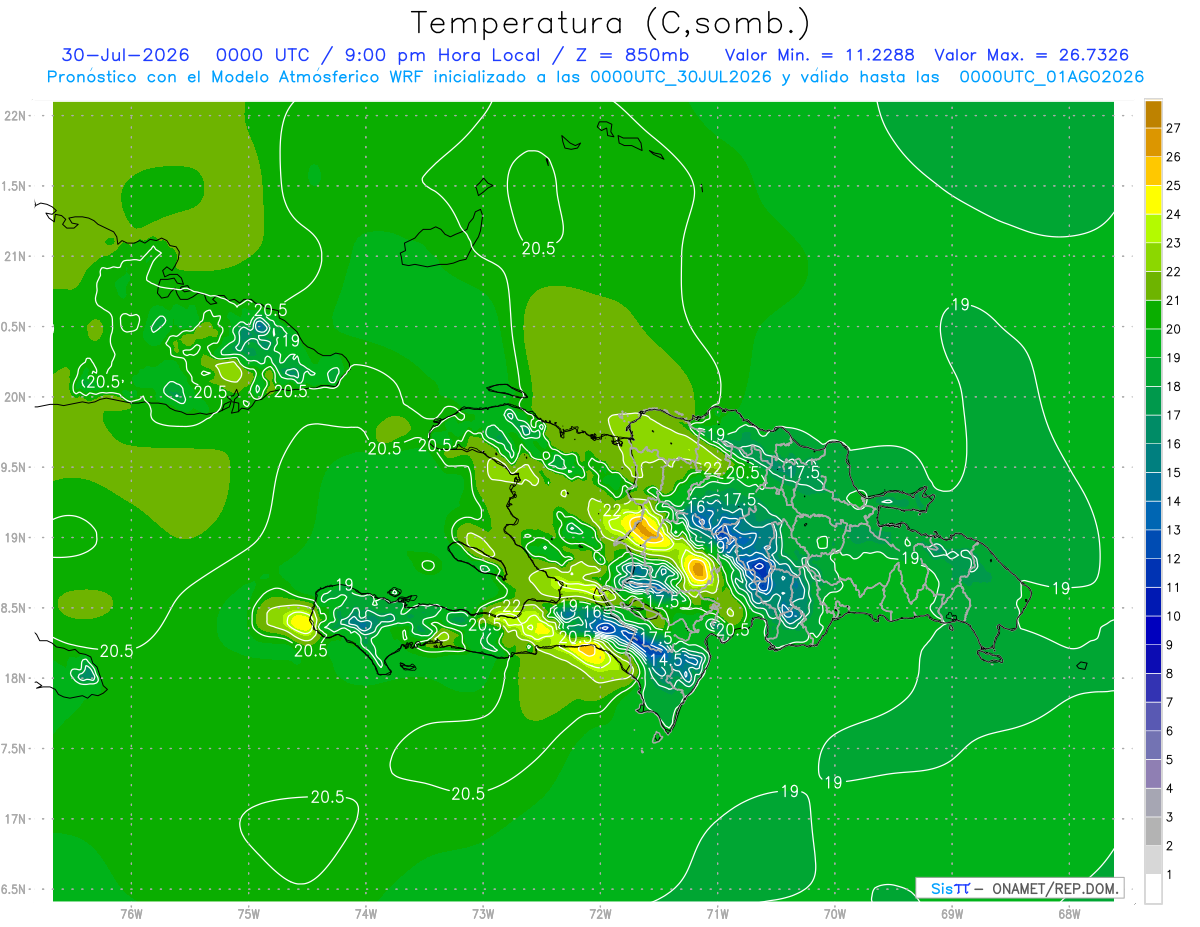Click the '21N' latitude axis label

coord(15,256)
